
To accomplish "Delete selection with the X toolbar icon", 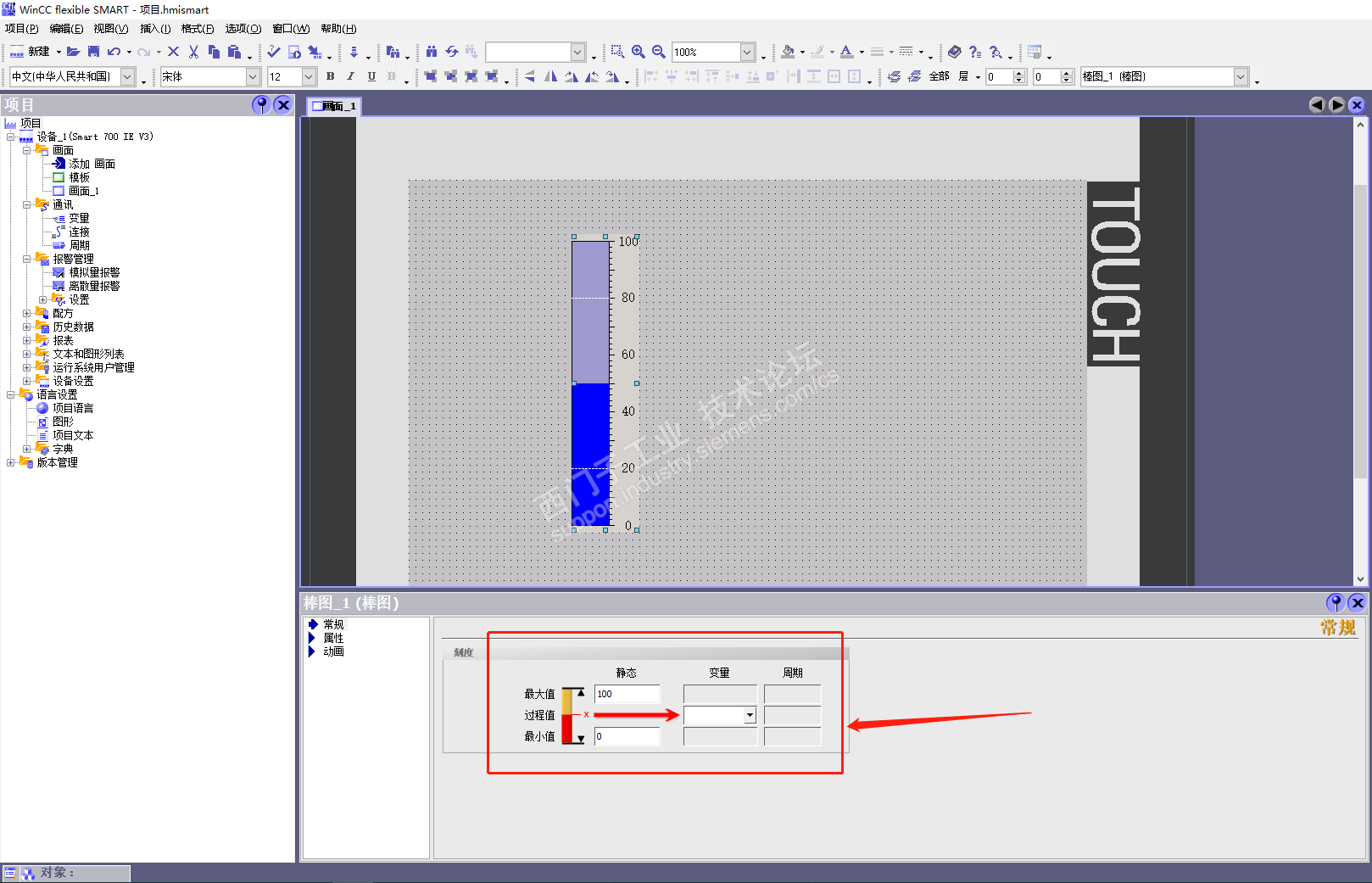I will [x=173, y=52].
